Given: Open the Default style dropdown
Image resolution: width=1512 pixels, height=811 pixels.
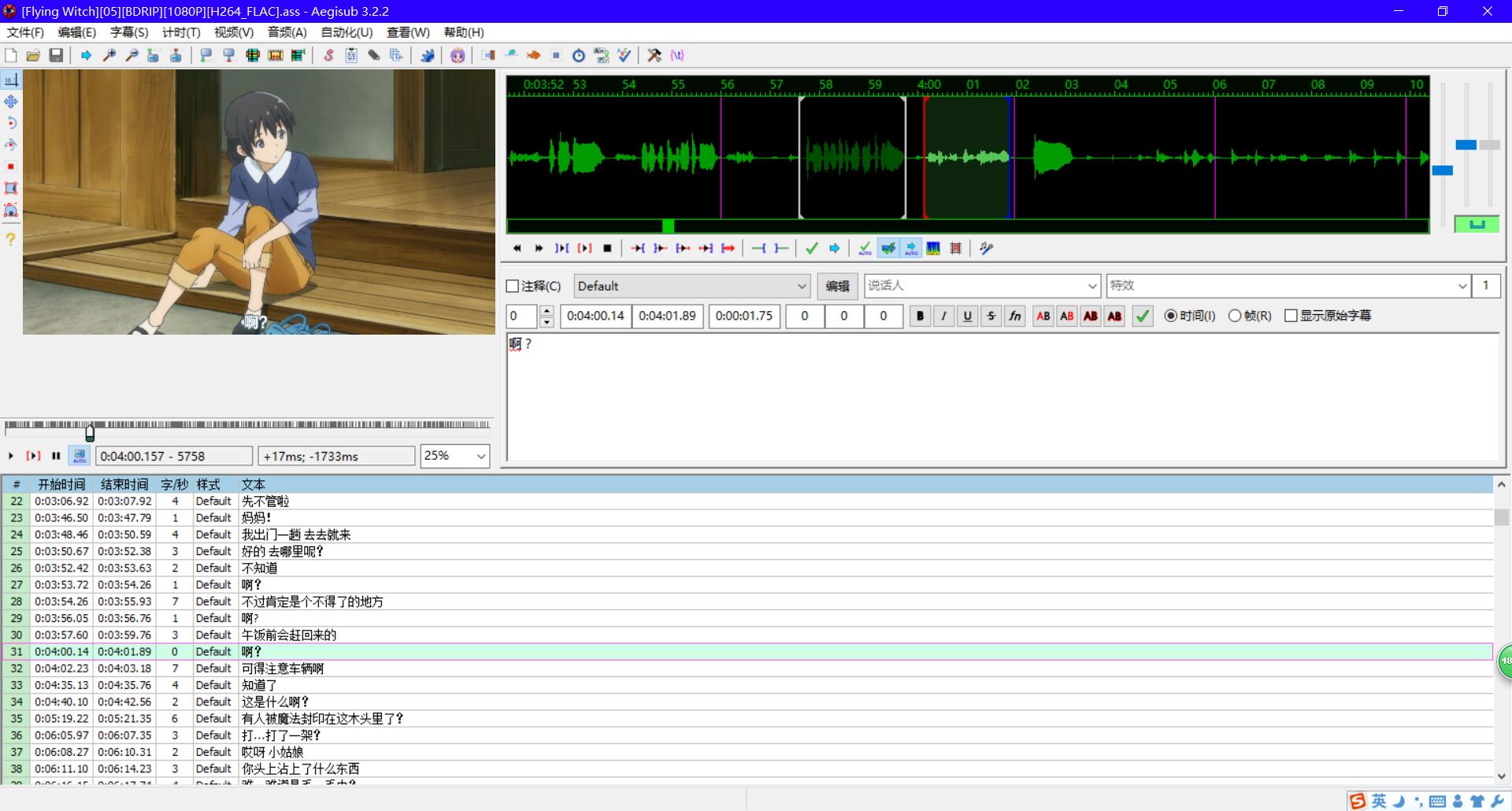Looking at the screenshot, I should 692,286.
